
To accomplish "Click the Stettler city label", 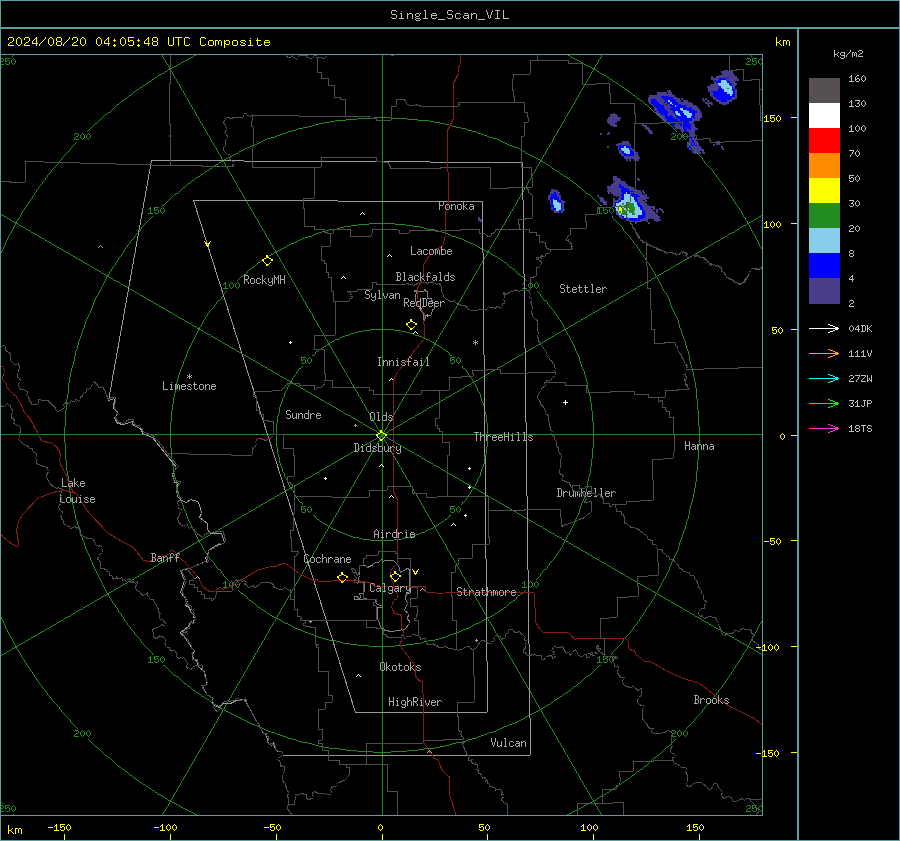I will point(583,289).
